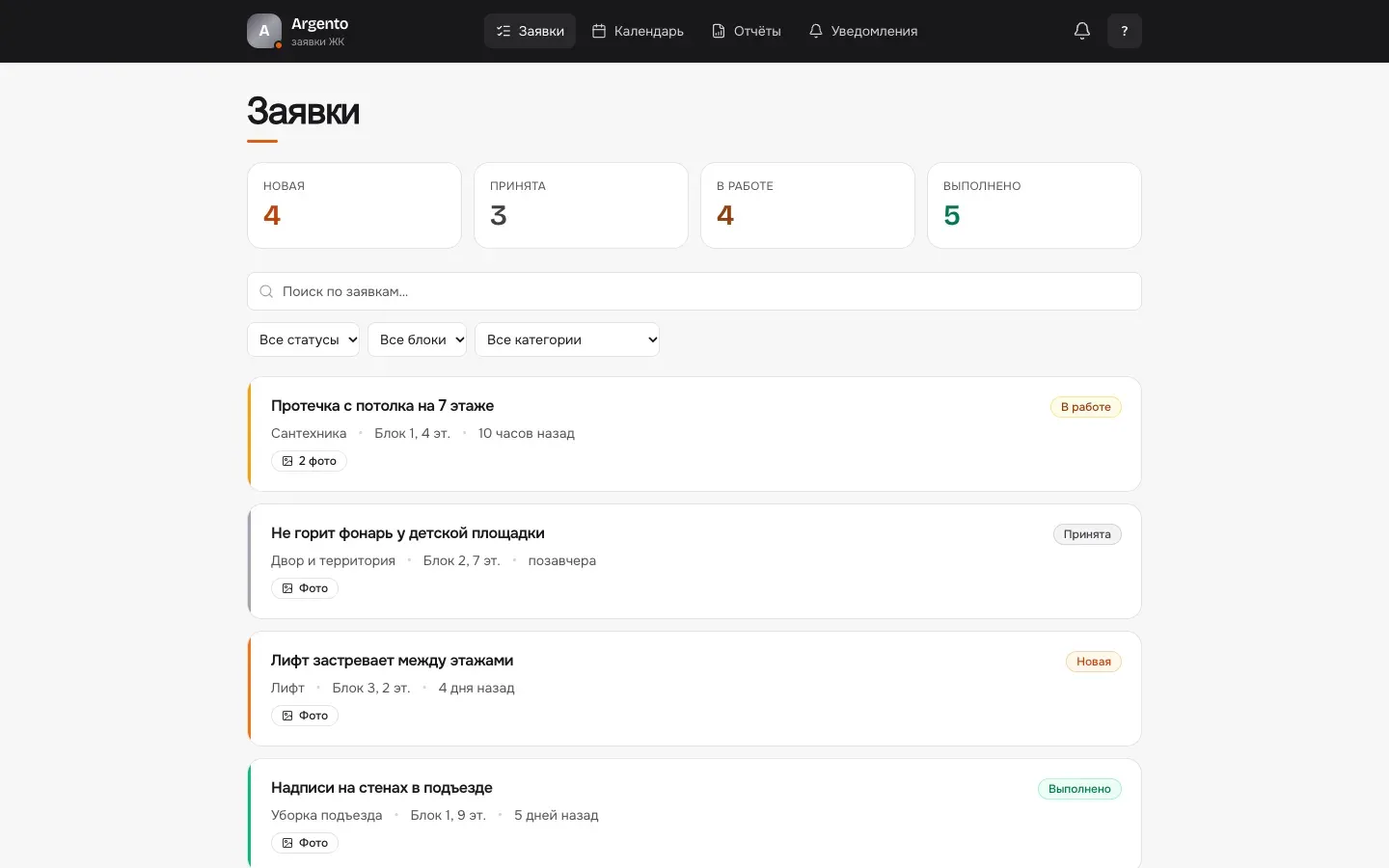The height and width of the screenshot is (868, 1389).
Task: Click the Принята status badge
Action: pos(1087,534)
